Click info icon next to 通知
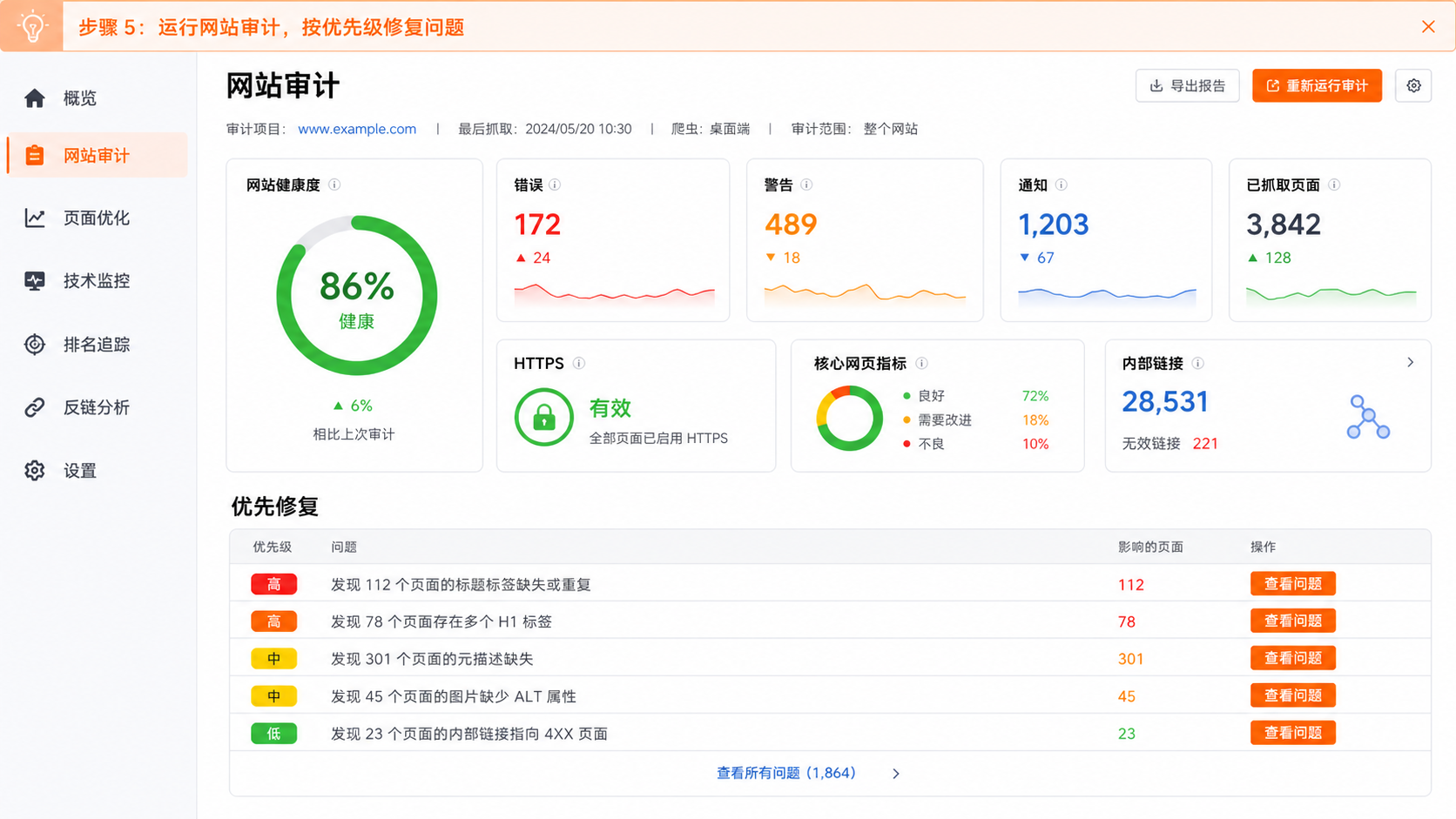 point(1061,185)
